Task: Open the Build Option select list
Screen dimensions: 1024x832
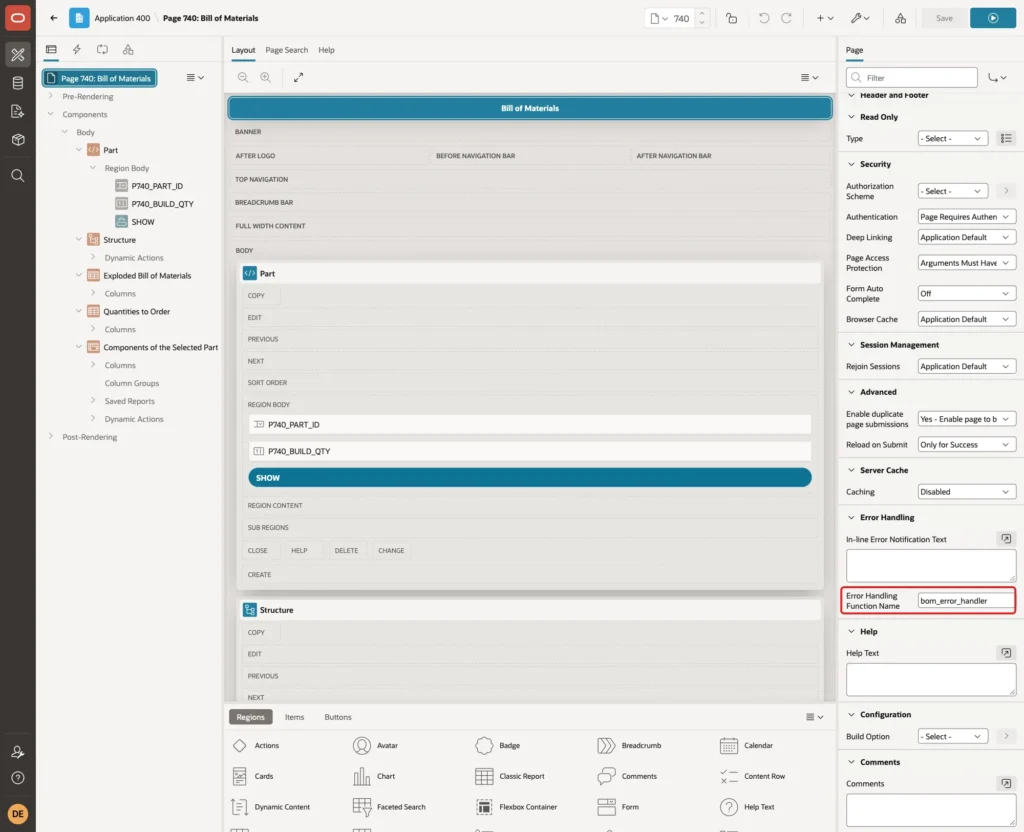Action: 953,737
